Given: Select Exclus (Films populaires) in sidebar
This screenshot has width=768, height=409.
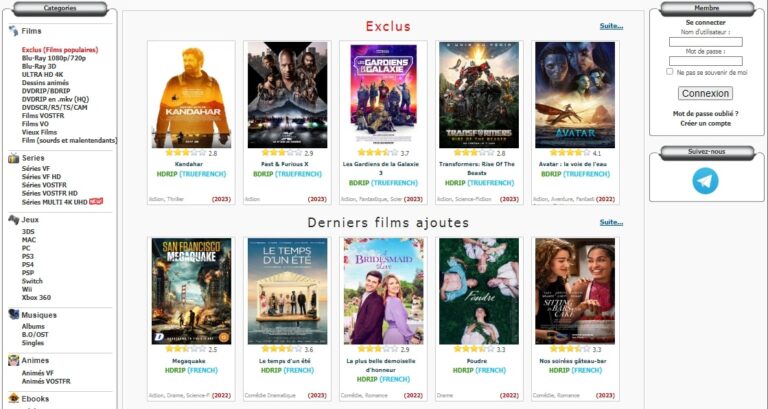Looking at the screenshot, I should coord(60,49).
